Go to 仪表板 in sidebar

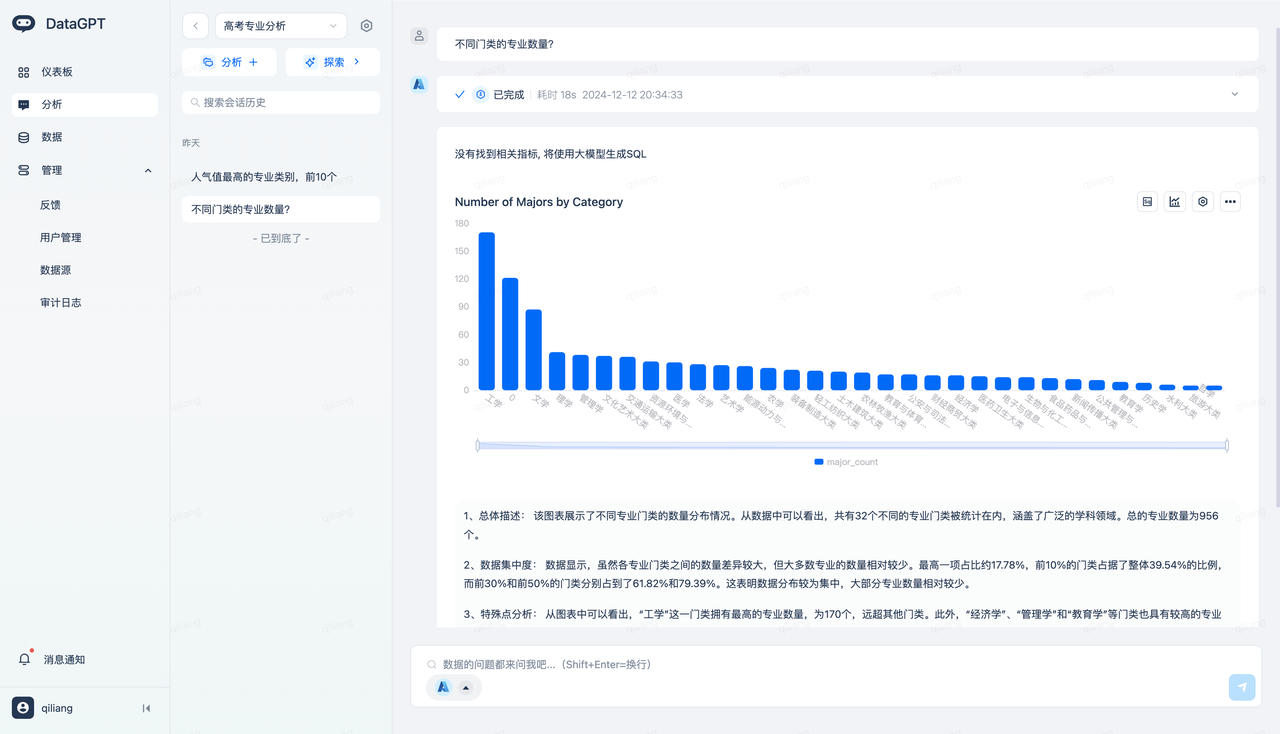click(57, 72)
